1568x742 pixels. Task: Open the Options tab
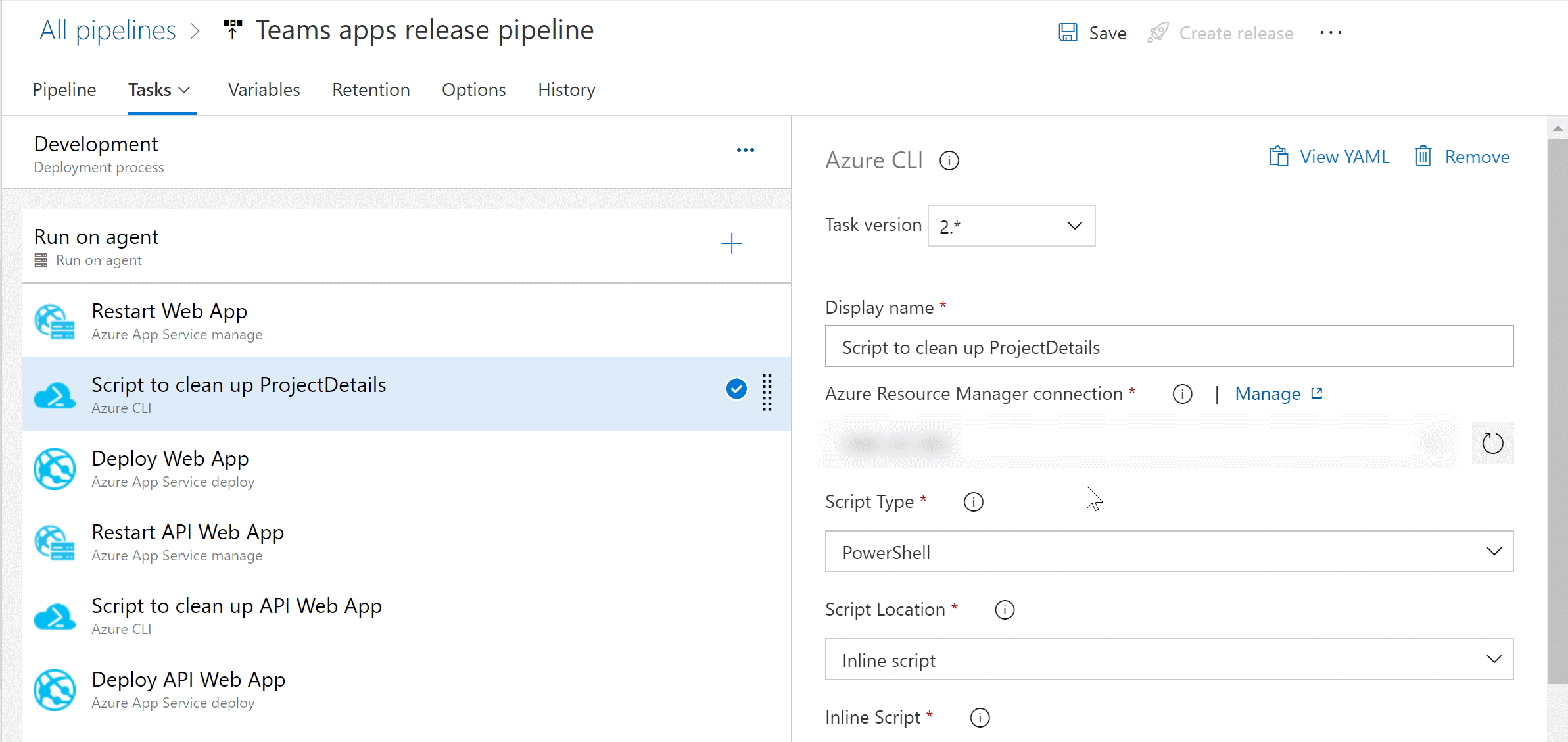coord(473,89)
